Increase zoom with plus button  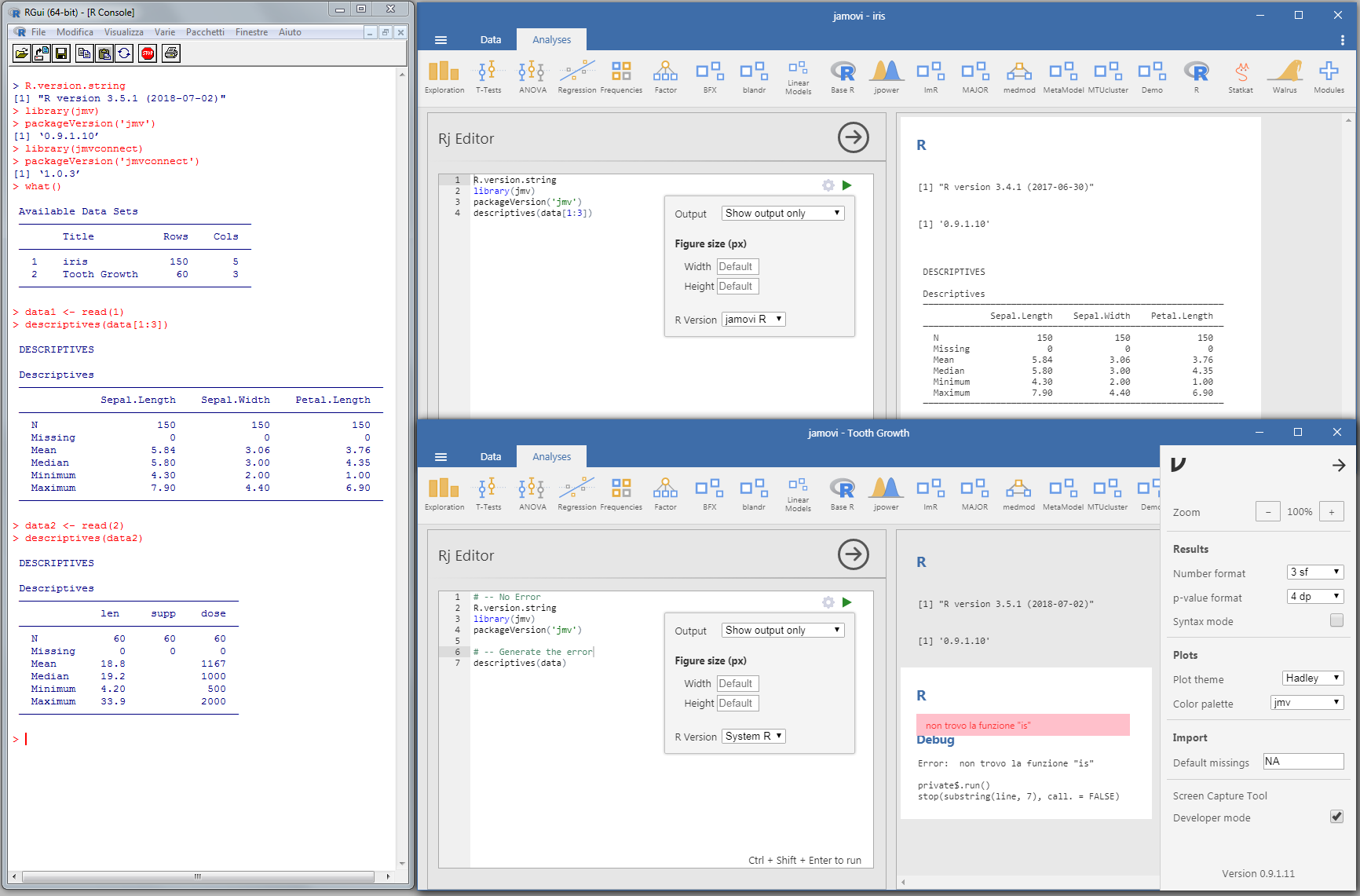click(x=1332, y=512)
